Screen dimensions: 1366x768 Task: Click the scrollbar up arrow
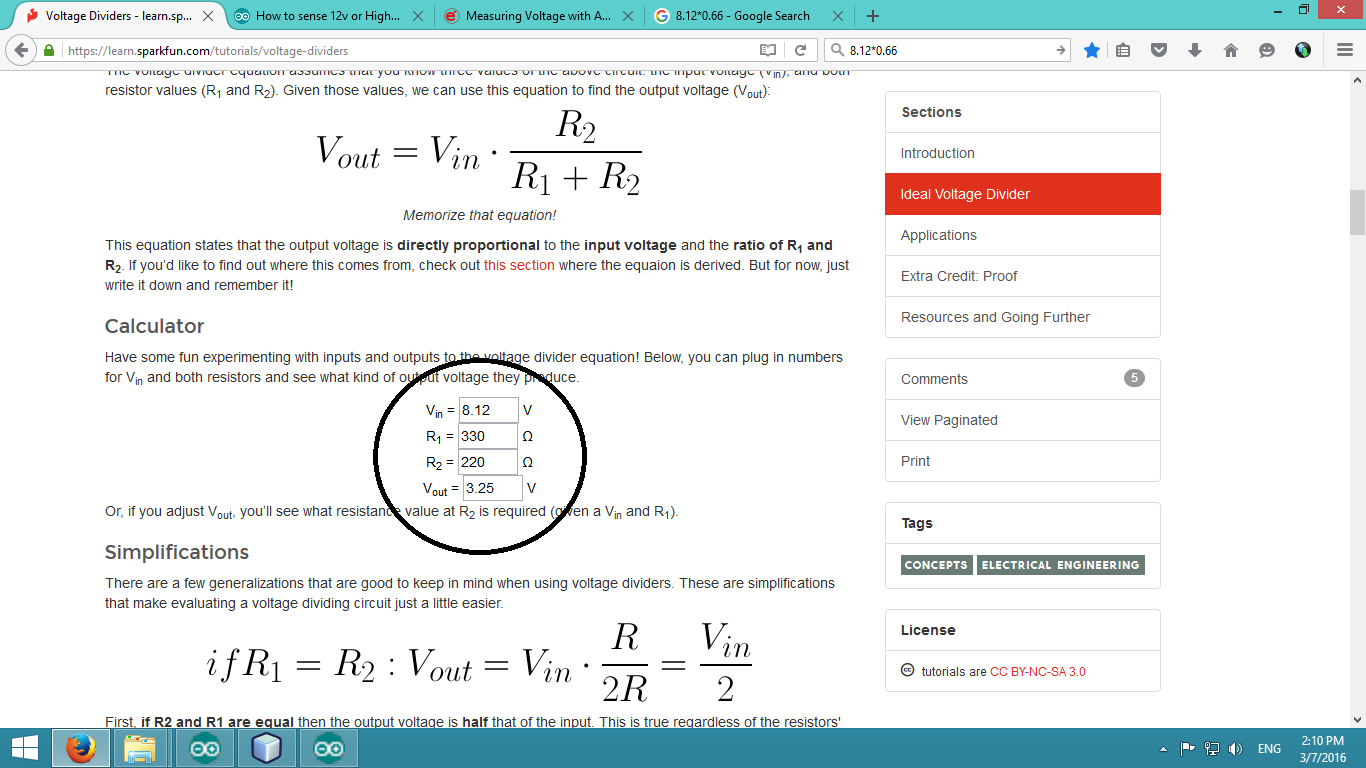pos(1357,79)
